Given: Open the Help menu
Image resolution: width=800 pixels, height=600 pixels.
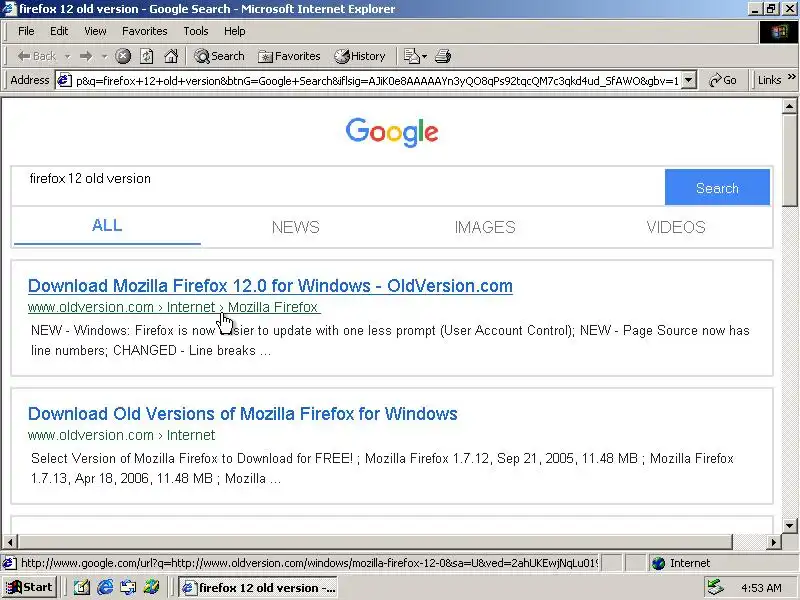Looking at the screenshot, I should click(235, 31).
